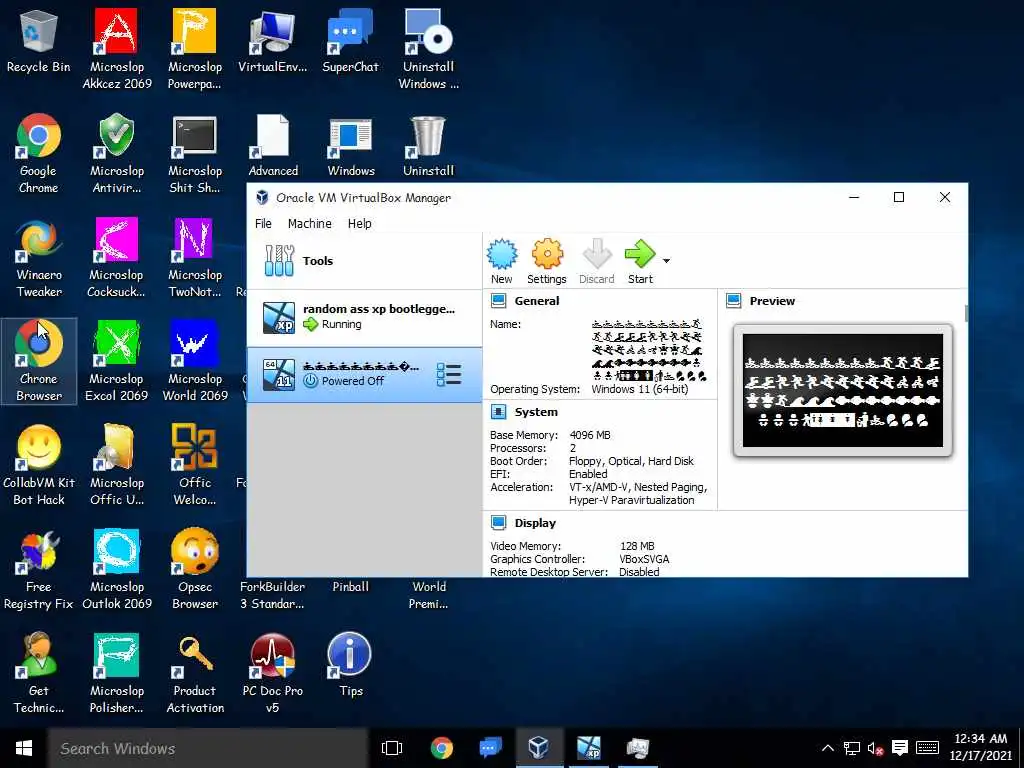Click the New machine toolbar icon
The height and width of the screenshot is (768, 1024).
tap(502, 262)
